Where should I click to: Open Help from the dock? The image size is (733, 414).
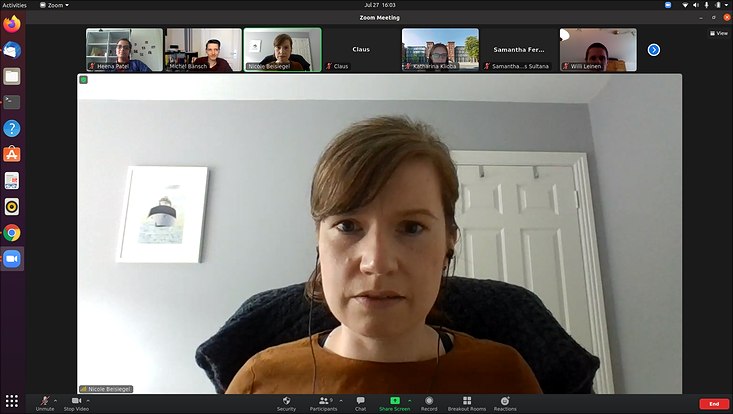coord(12,128)
